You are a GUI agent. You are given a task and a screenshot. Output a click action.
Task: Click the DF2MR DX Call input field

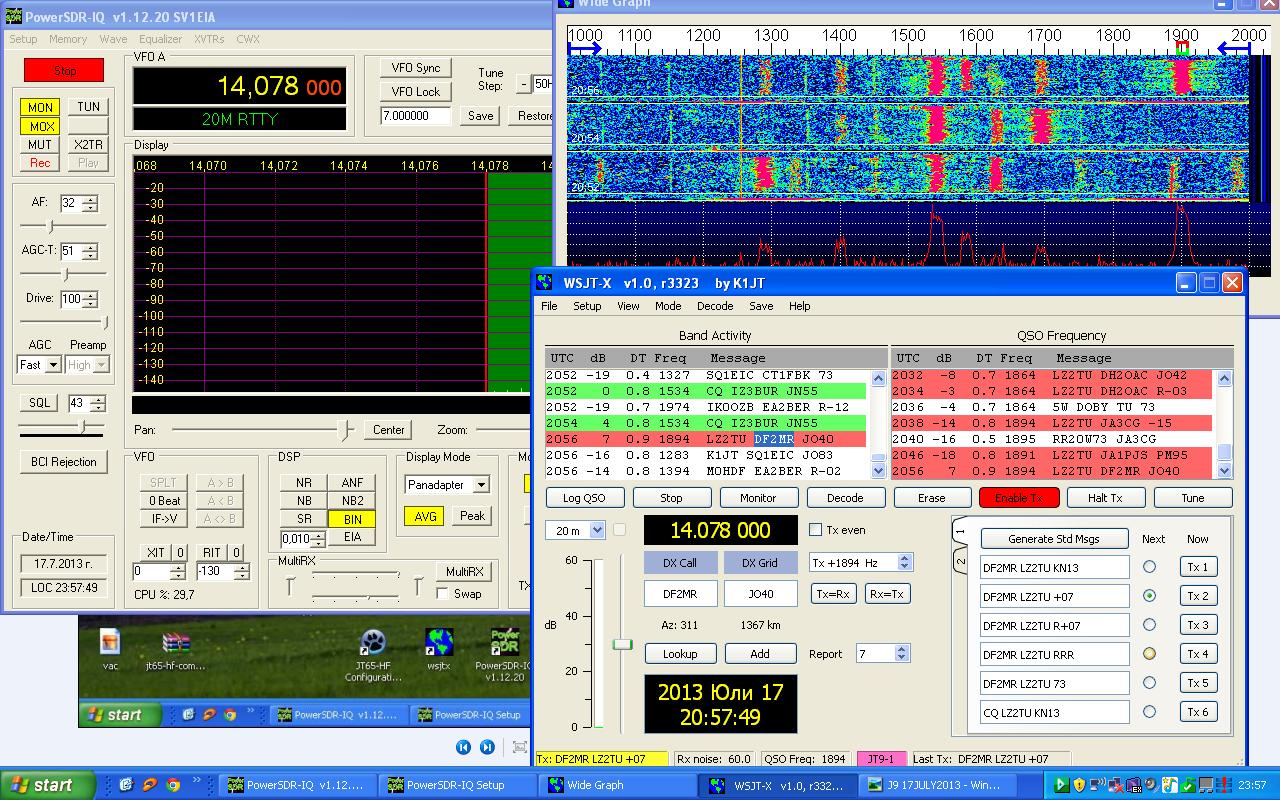click(x=680, y=594)
